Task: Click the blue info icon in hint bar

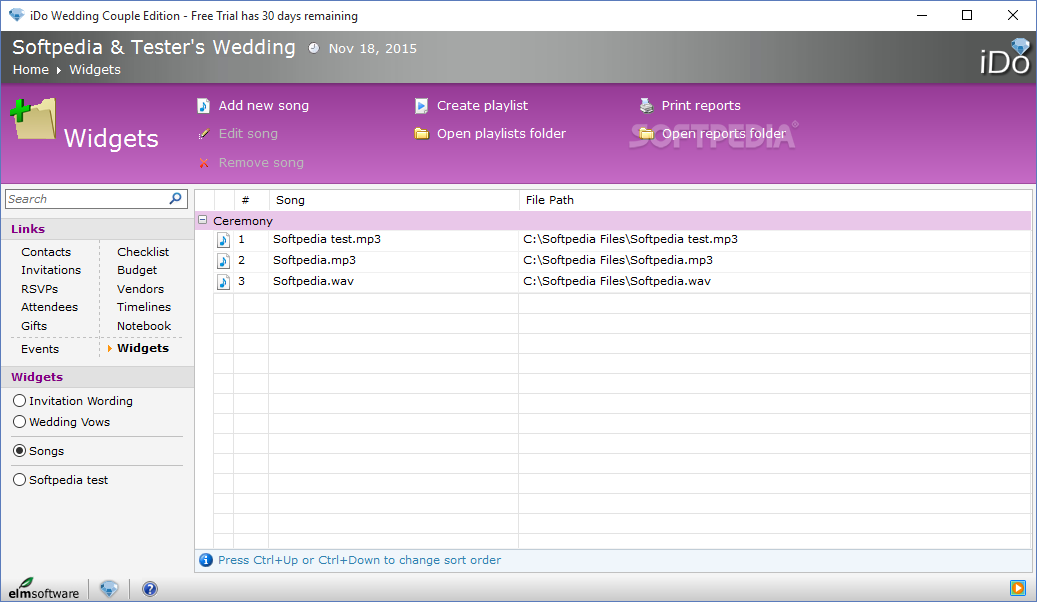Action: pyautogui.click(x=206, y=560)
